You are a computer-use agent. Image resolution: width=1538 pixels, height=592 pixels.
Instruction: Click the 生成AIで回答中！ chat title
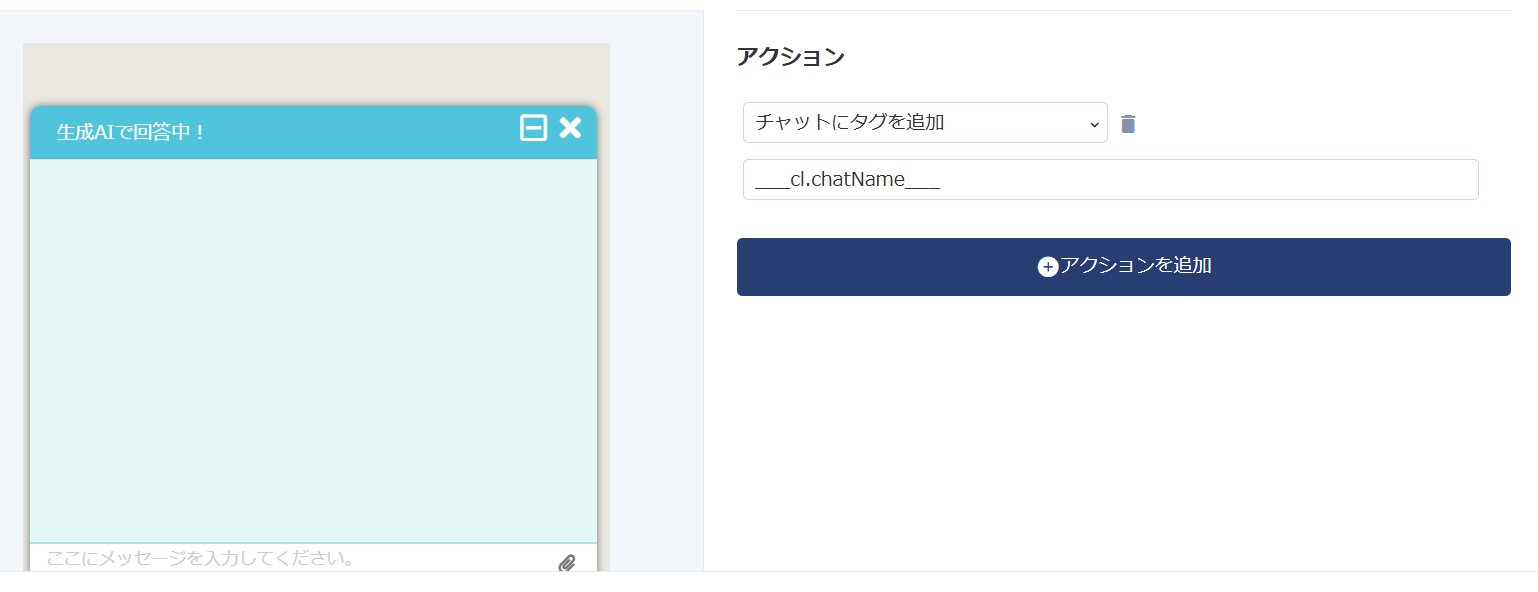(131, 132)
